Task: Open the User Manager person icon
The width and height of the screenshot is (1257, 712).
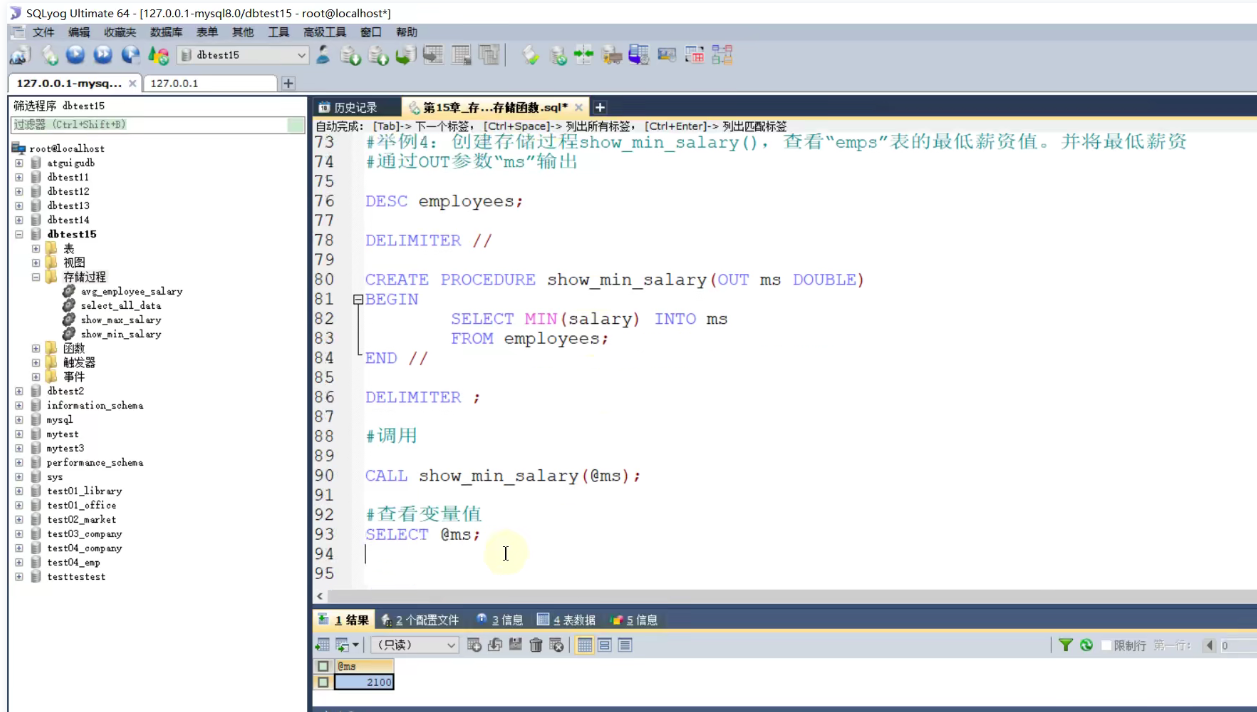Action: [322, 56]
